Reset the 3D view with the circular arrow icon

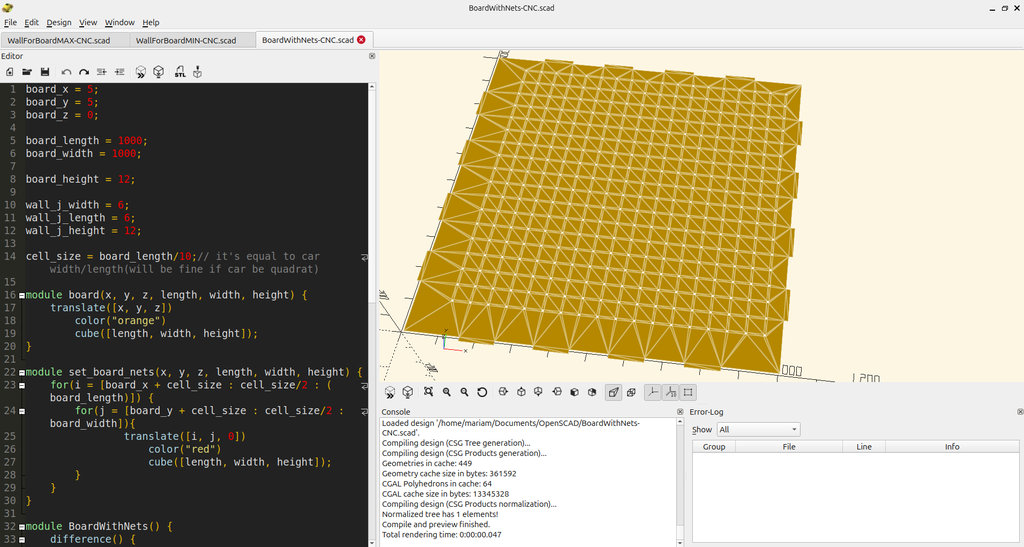[x=482, y=393]
